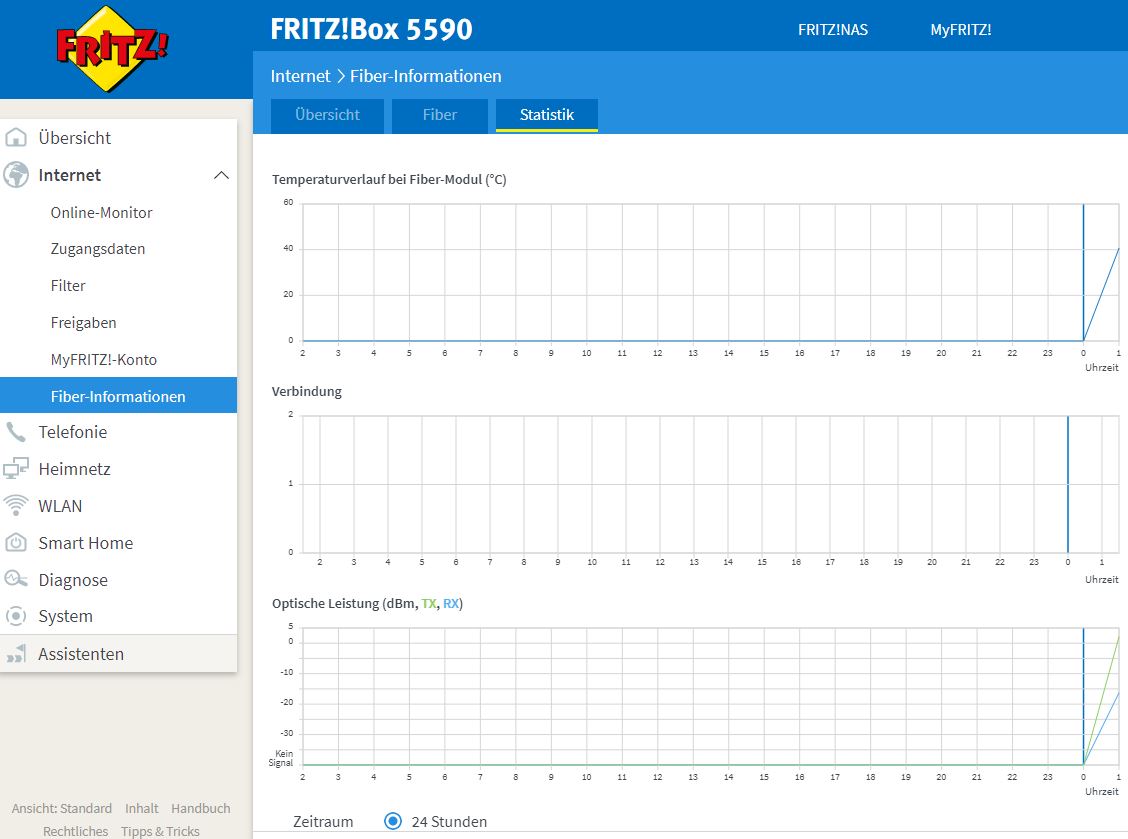Select the Statistik tab
This screenshot has height=839, width=1128.
click(x=547, y=115)
